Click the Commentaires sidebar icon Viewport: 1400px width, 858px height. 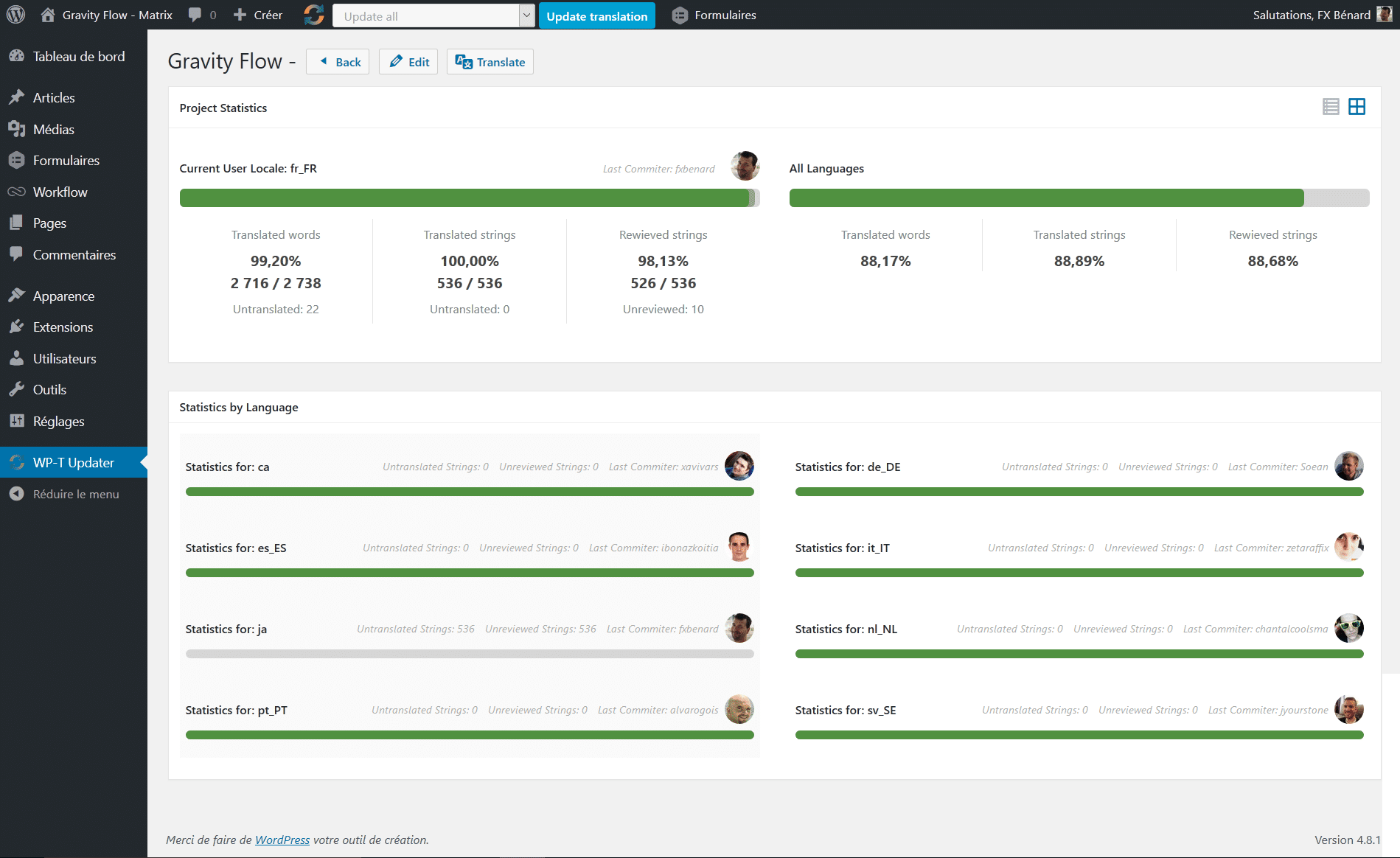(16, 254)
